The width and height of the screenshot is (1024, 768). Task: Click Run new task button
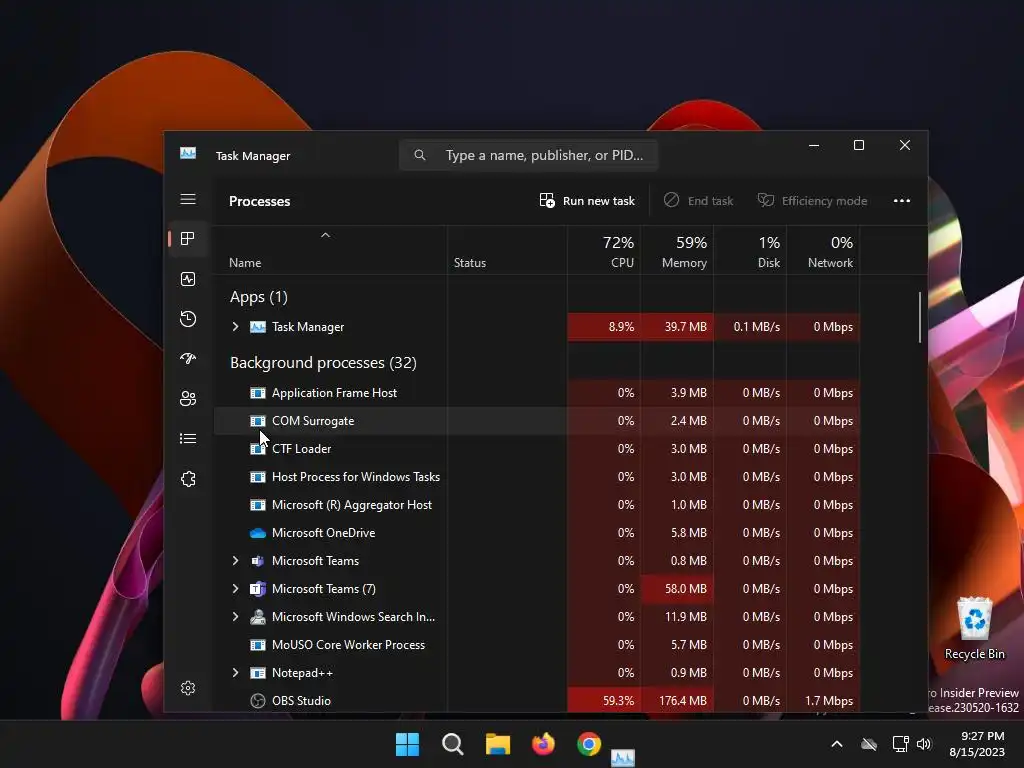pos(587,201)
